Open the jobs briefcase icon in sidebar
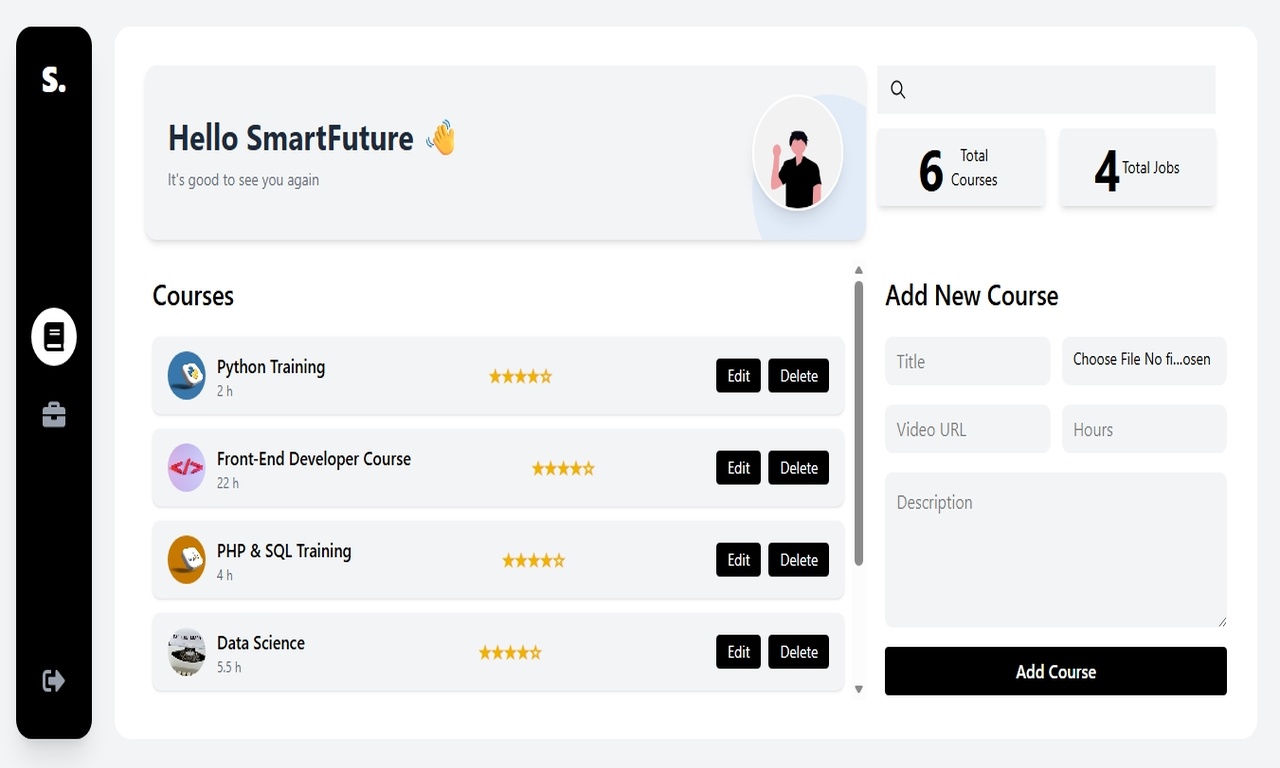This screenshot has width=1280, height=768. point(54,414)
